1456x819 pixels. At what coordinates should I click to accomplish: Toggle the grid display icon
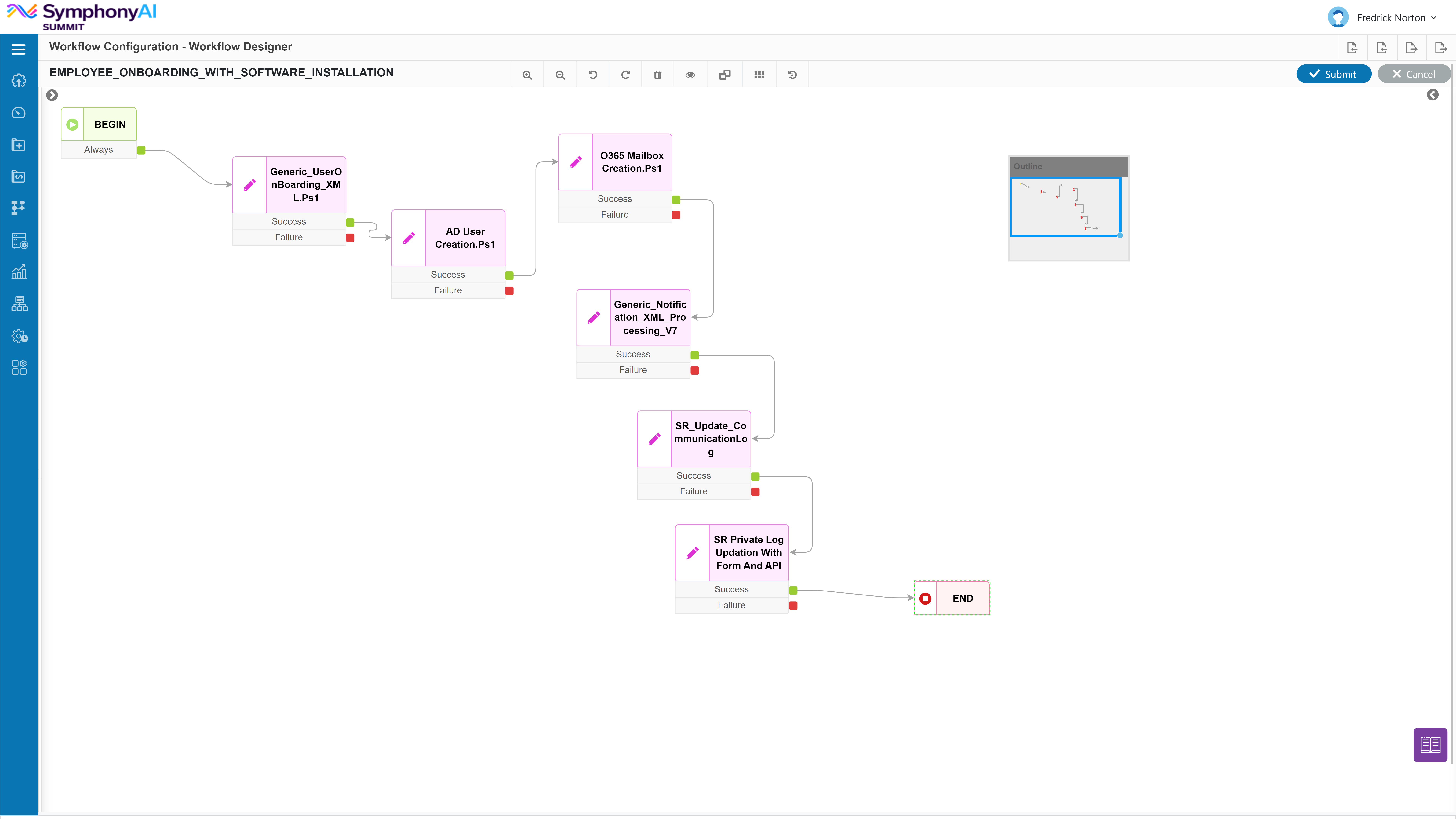click(x=759, y=75)
